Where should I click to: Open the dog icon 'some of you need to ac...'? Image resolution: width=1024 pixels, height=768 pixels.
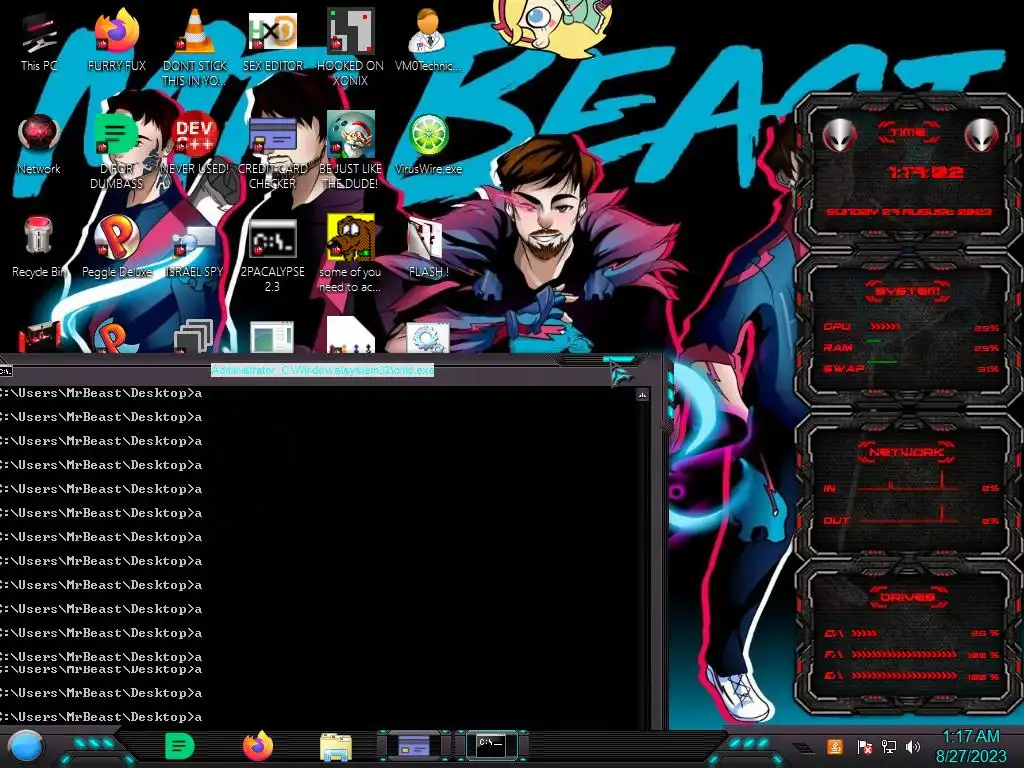coord(350,253)
